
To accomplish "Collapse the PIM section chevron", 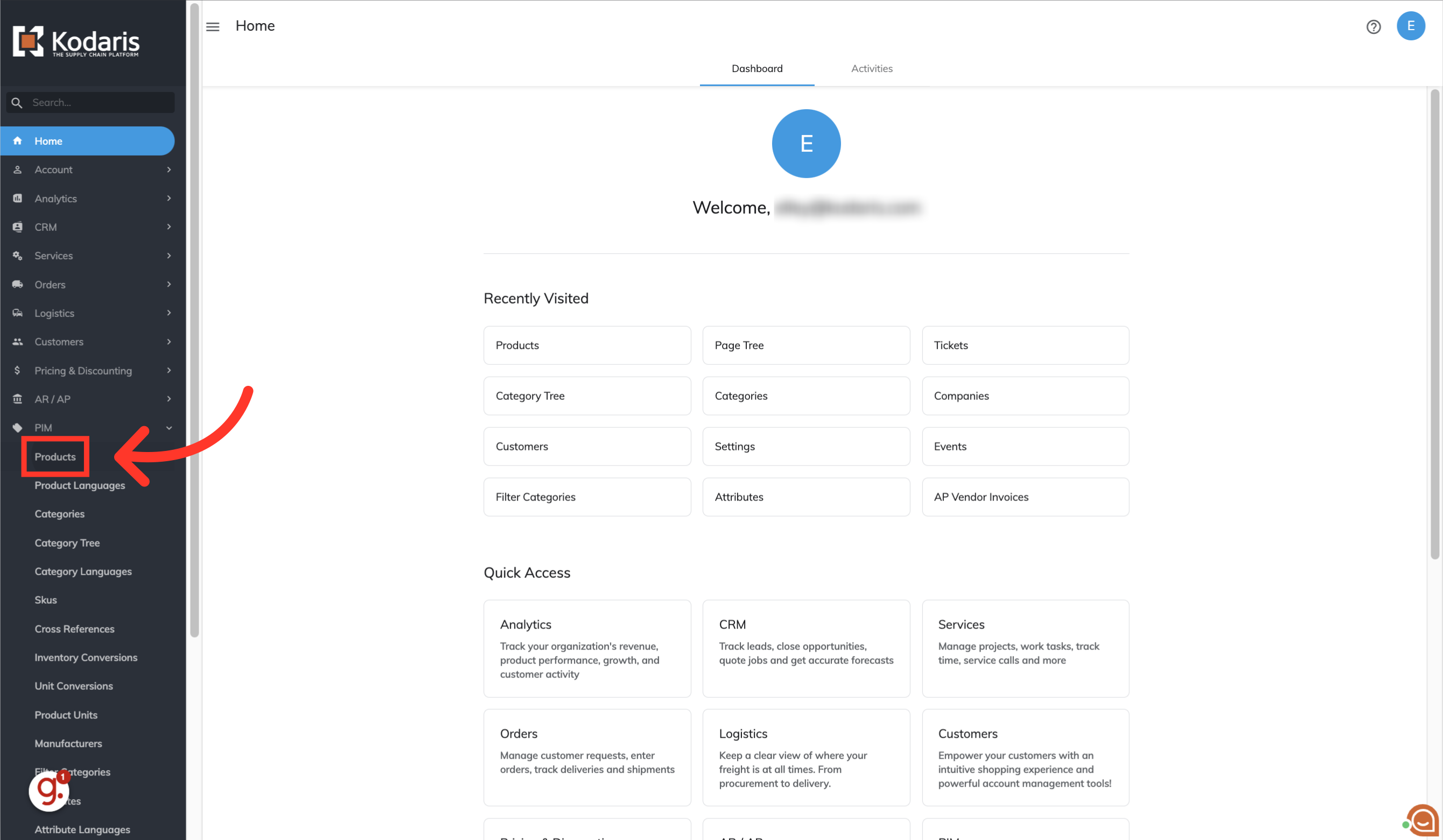I will pyautogui.click(x=169, y=428).
